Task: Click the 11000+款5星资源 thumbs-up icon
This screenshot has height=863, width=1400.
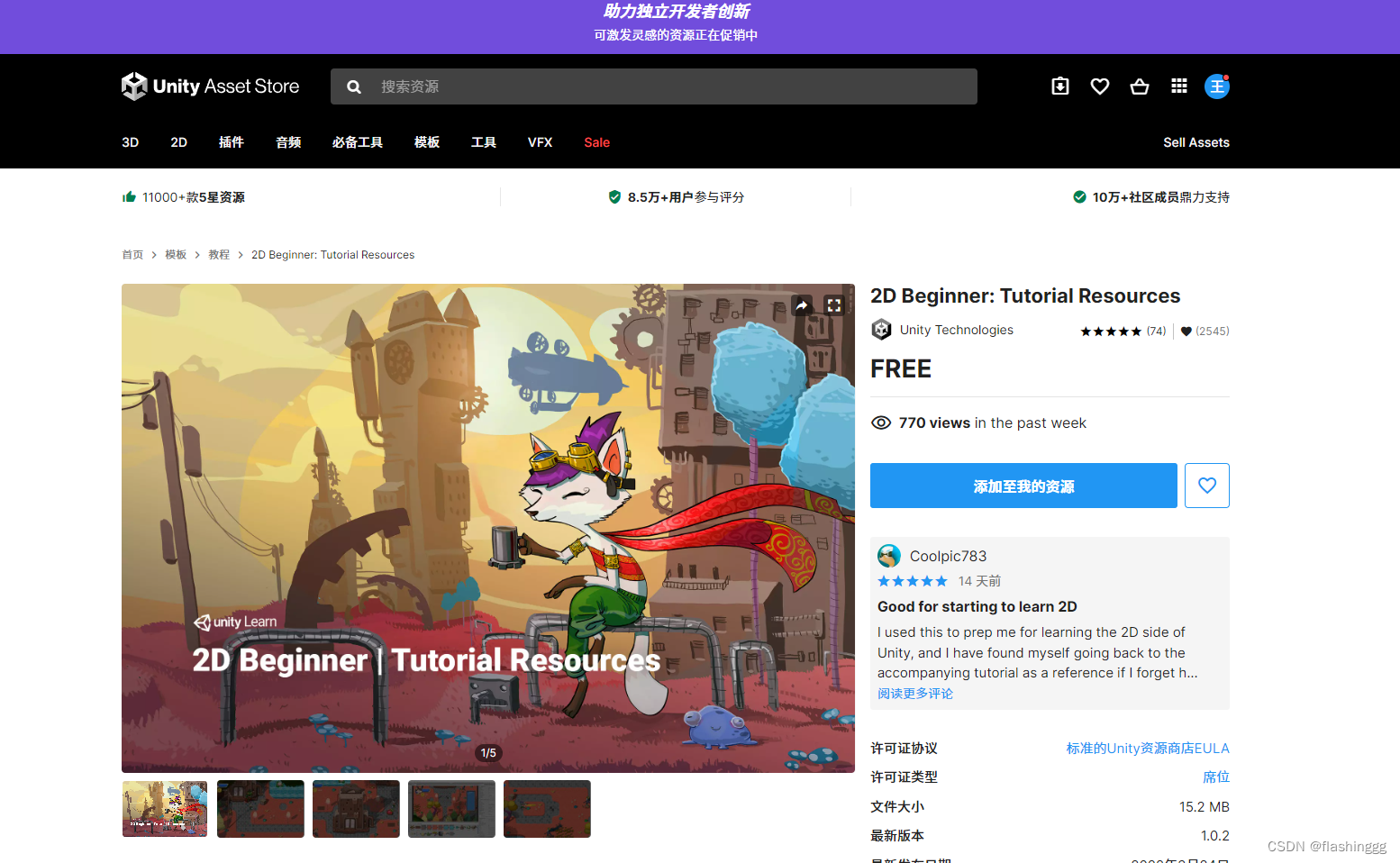Action: coord(130,196)
